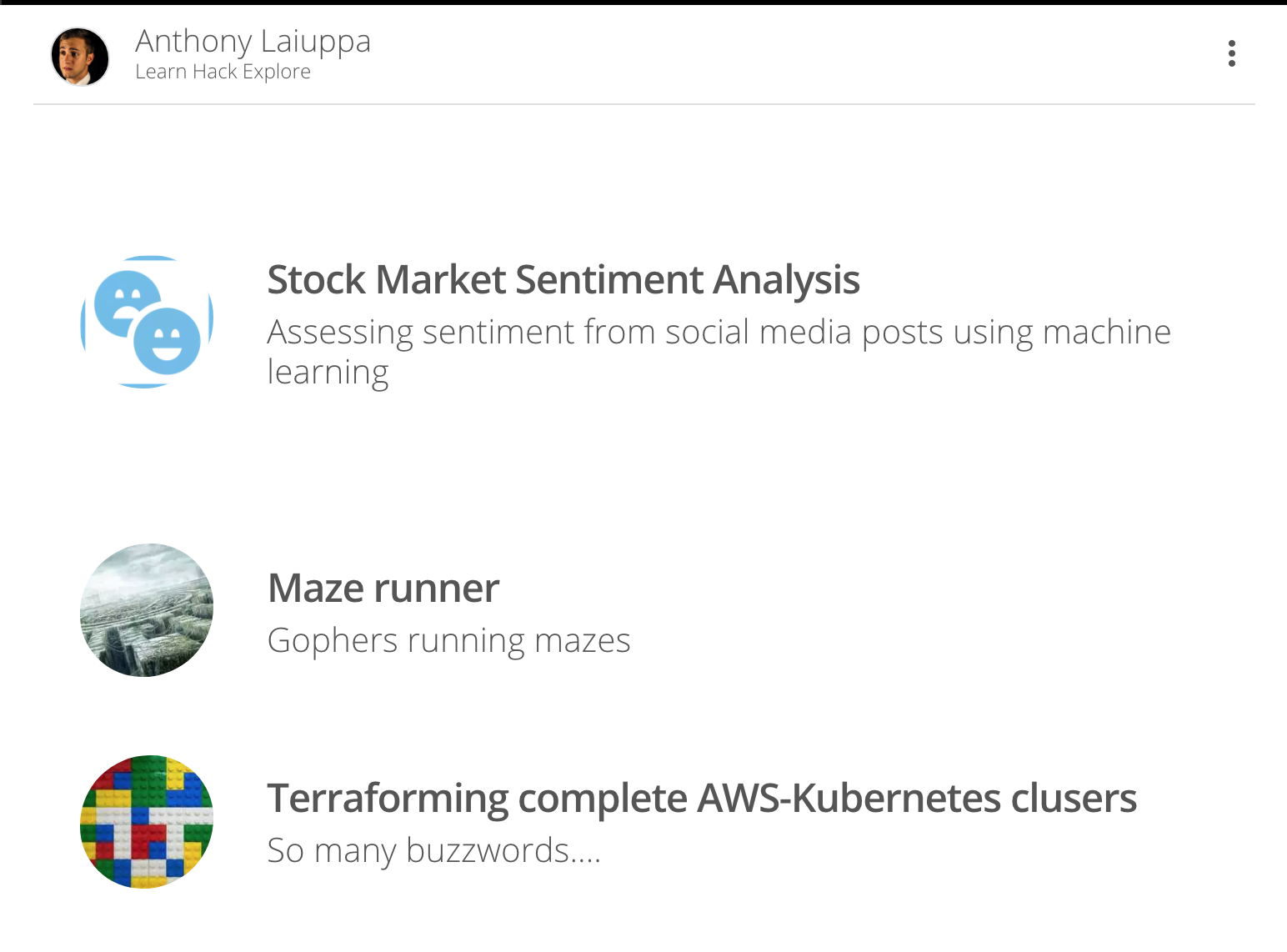This screenshot has width=1287, height=952.
Task: Open the colorful Lego bricks thumbnail
Action: click(x=147, y=822)
